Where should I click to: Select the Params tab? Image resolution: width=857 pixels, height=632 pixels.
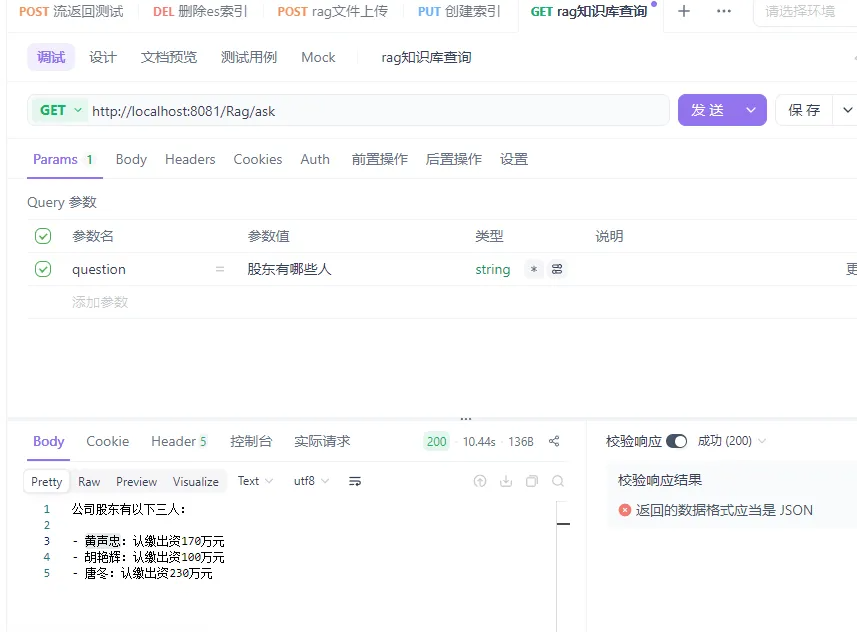[63, 159]
